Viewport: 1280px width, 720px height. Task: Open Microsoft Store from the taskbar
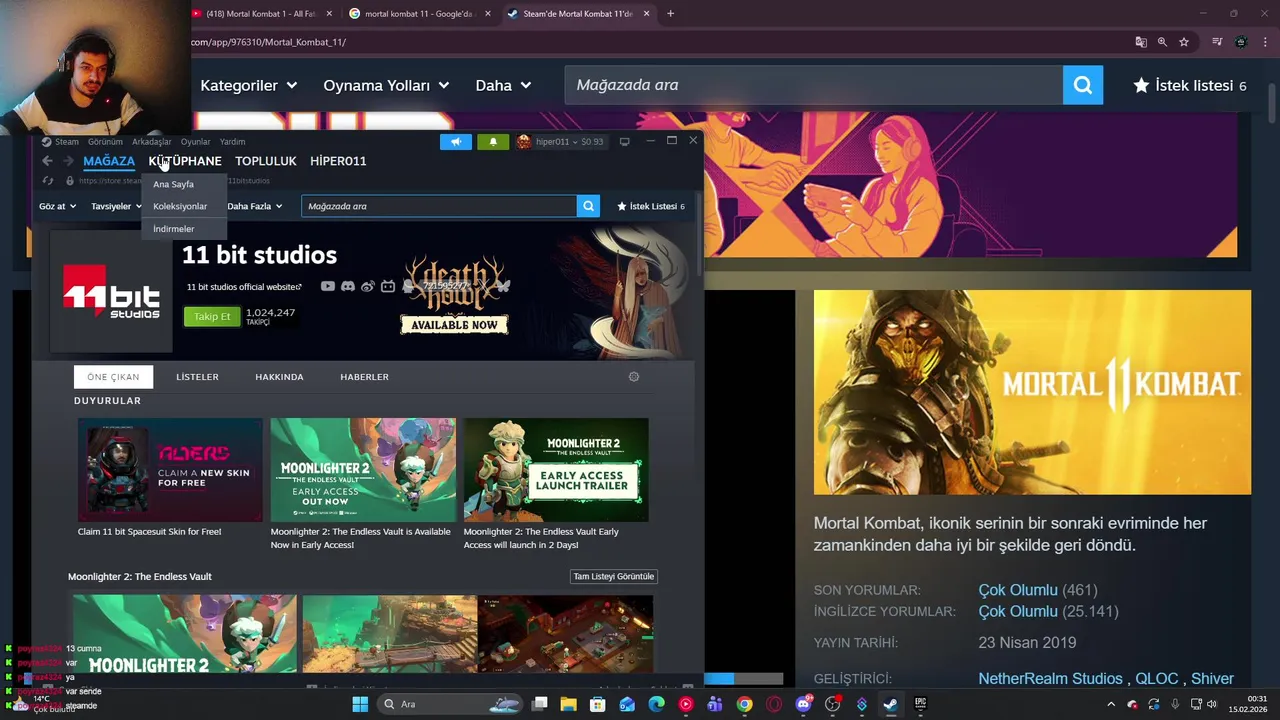[597, 704]
